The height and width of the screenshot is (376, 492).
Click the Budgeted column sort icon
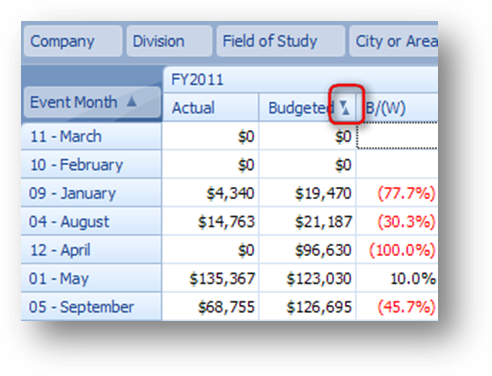344,108
